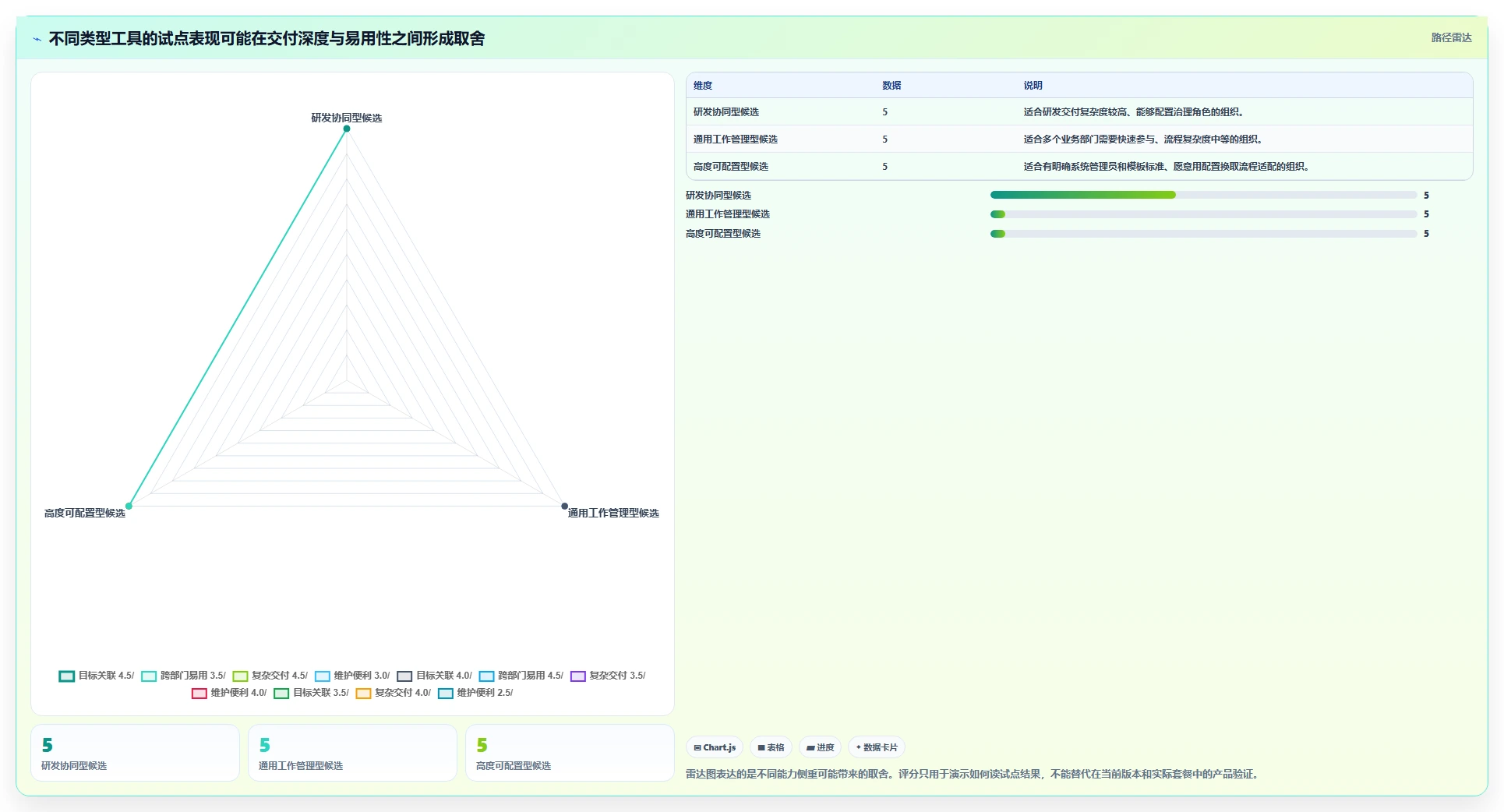Click the data value 5 in 研发协同型候选 table row
The width and height of the screenshot is (1504, 812).
click(x=885, y=112)
